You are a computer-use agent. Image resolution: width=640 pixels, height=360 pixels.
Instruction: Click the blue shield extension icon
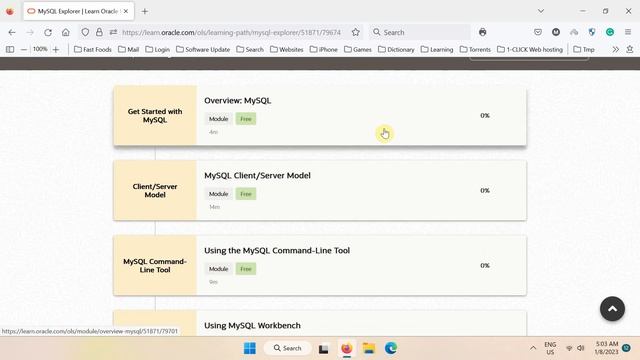pos(592,32)
